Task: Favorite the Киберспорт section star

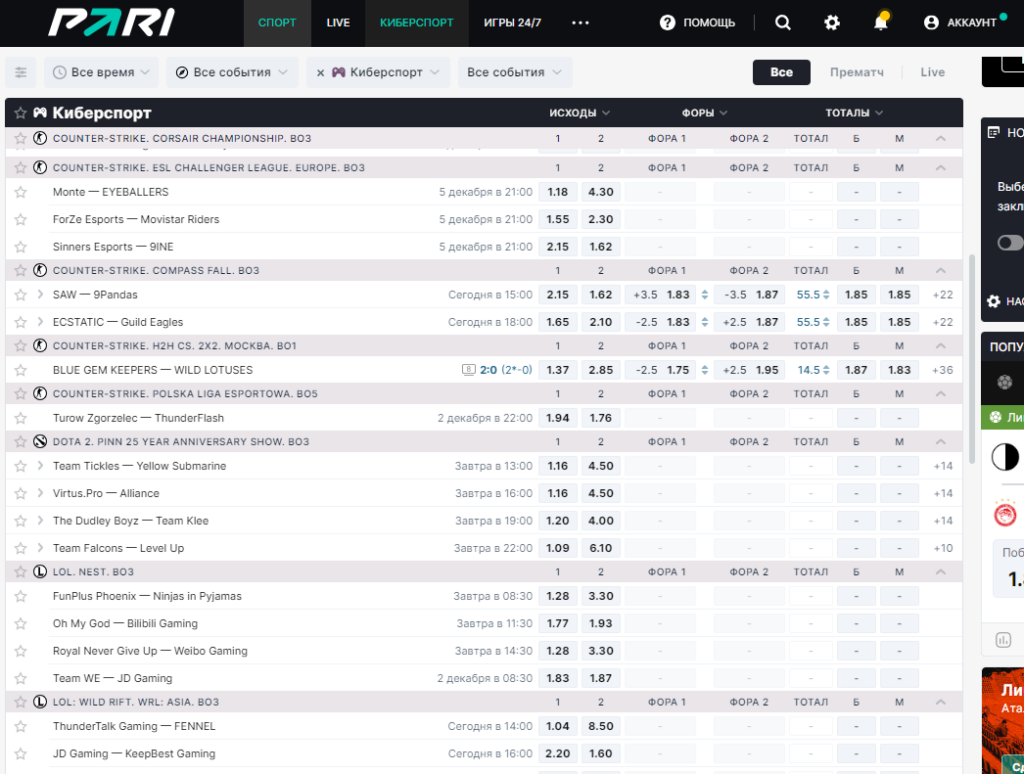Action: click(20, 112)
